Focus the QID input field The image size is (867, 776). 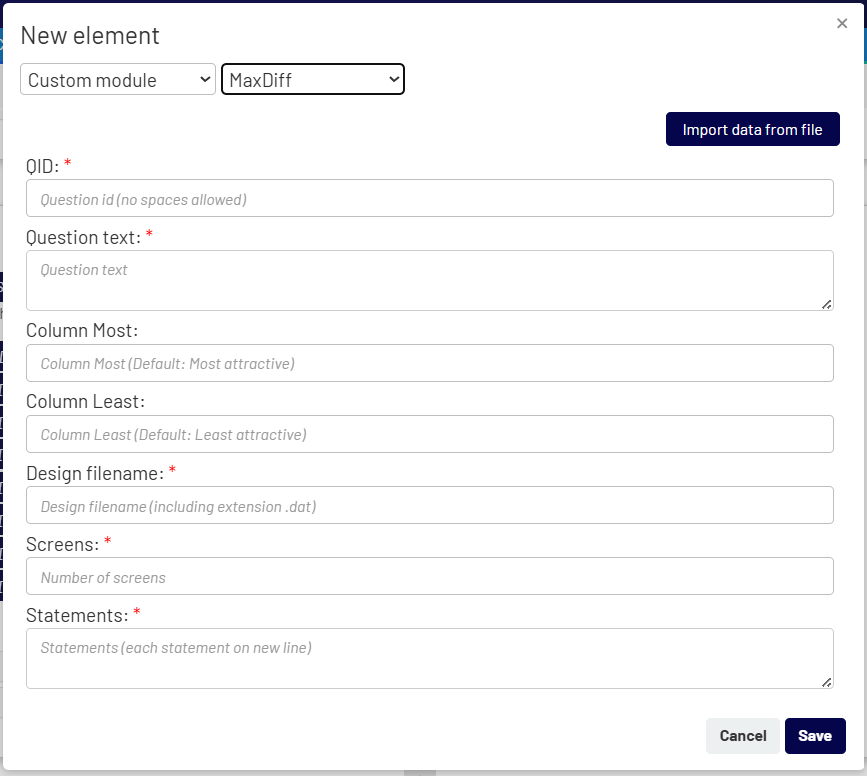click(430, 198)
